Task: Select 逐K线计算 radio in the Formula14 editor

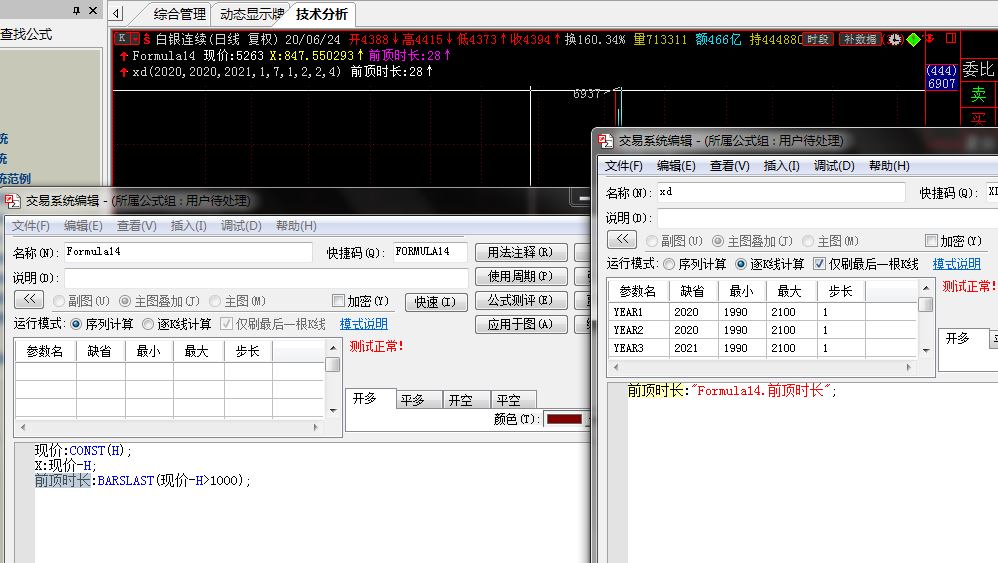Action: [148, 324]
